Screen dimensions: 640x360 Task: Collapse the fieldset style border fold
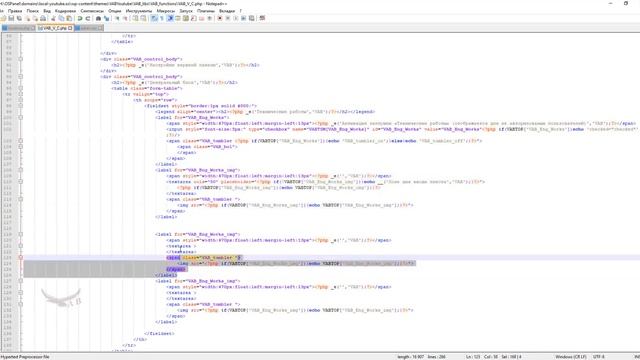[20, 106]
